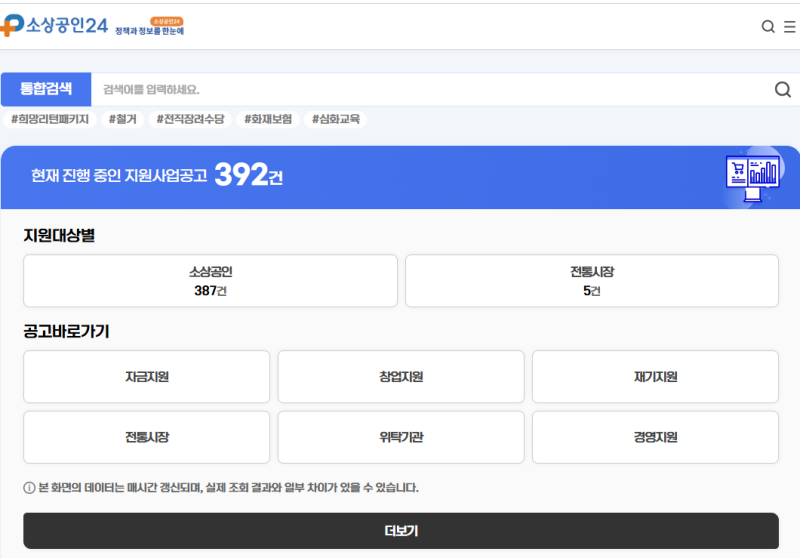
Task: Go to 경영지원 notices
Action: tap(655, 437)
